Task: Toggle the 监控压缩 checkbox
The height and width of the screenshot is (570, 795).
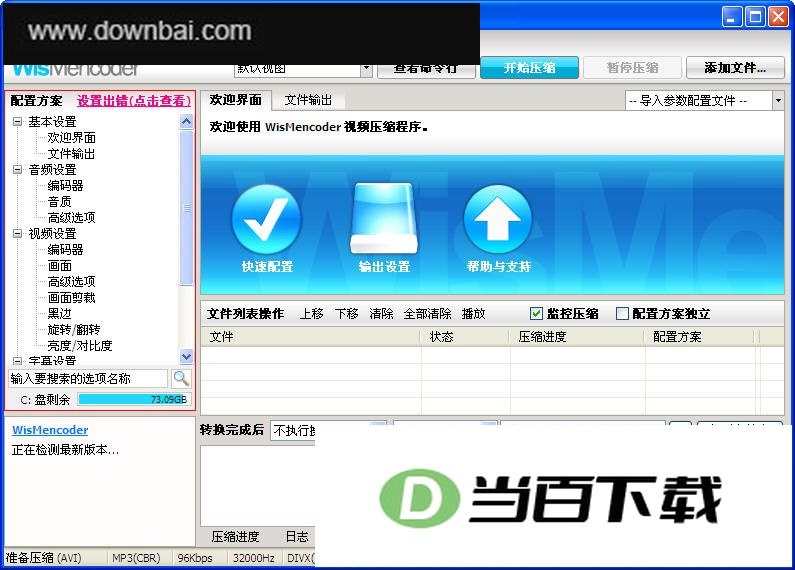Action: coord(536,313)
